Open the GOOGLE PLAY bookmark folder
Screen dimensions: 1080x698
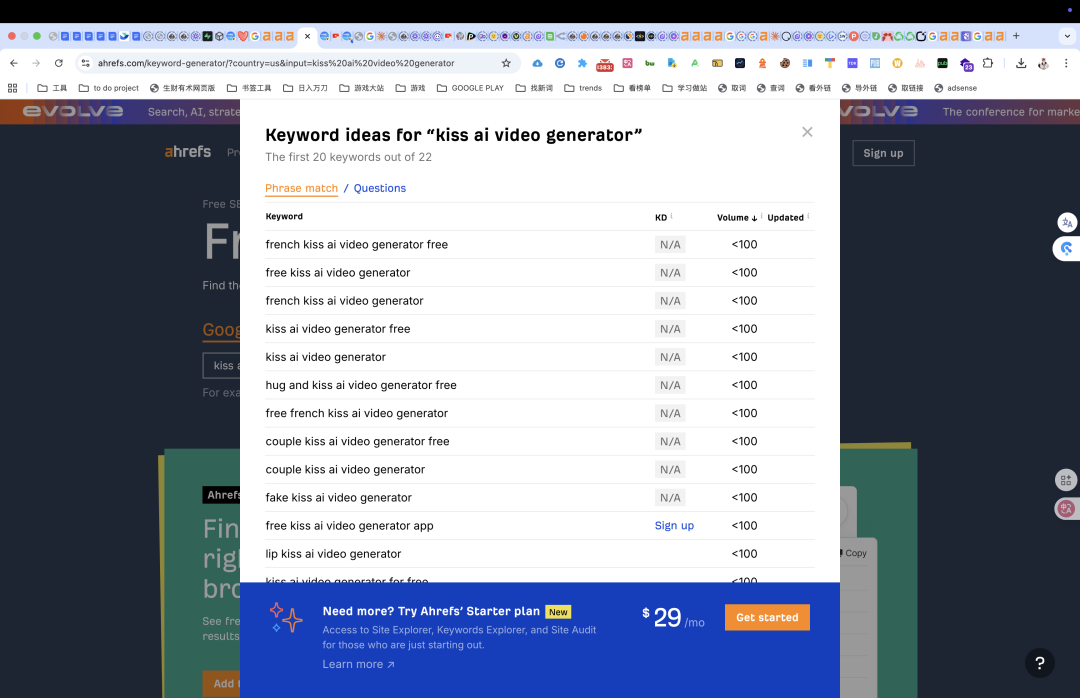tap(470, 88)
